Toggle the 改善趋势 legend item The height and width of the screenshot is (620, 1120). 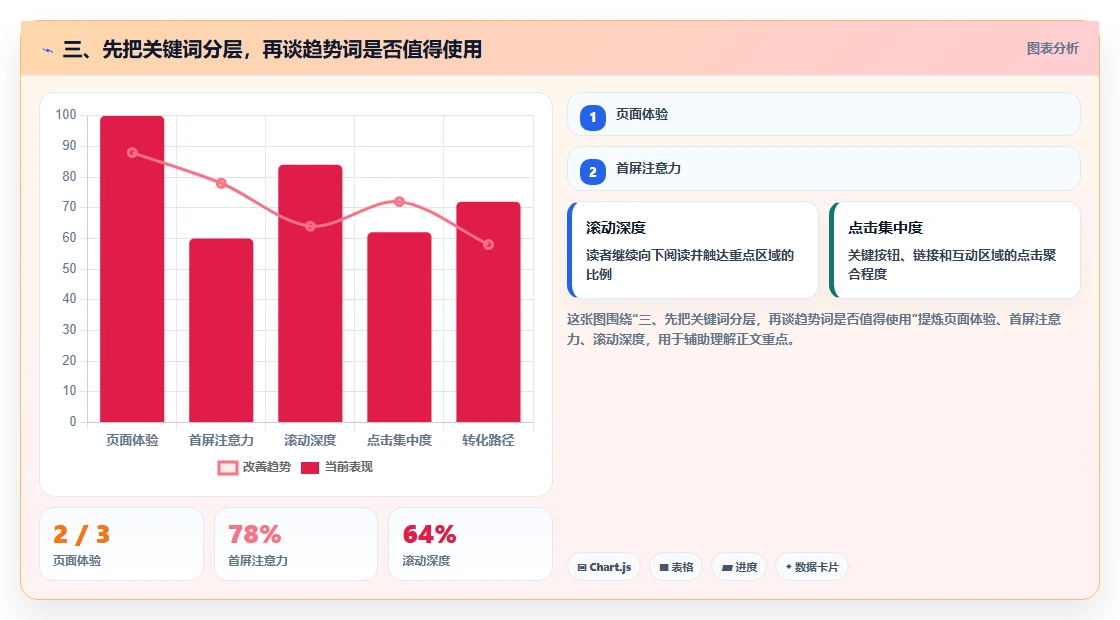click(x=254, y=467)
